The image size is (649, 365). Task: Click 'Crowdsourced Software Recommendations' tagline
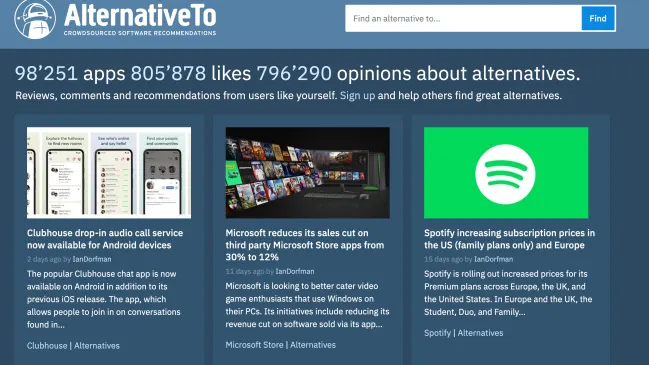(x=140, y=33)
